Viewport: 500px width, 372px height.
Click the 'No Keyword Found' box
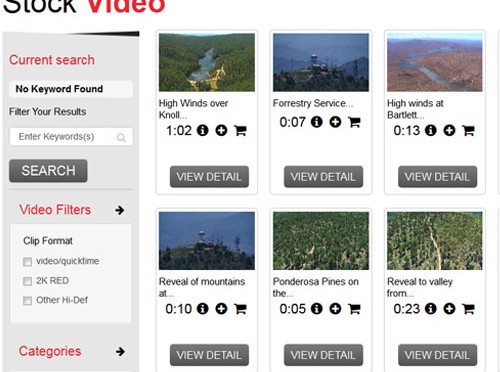pos(71,89)
